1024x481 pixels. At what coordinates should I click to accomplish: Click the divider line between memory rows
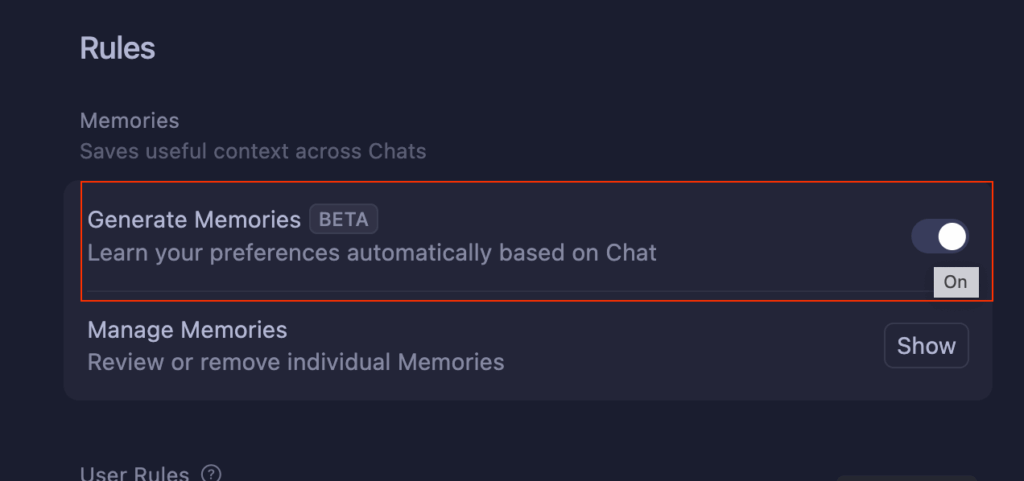[x=500, y=292]
